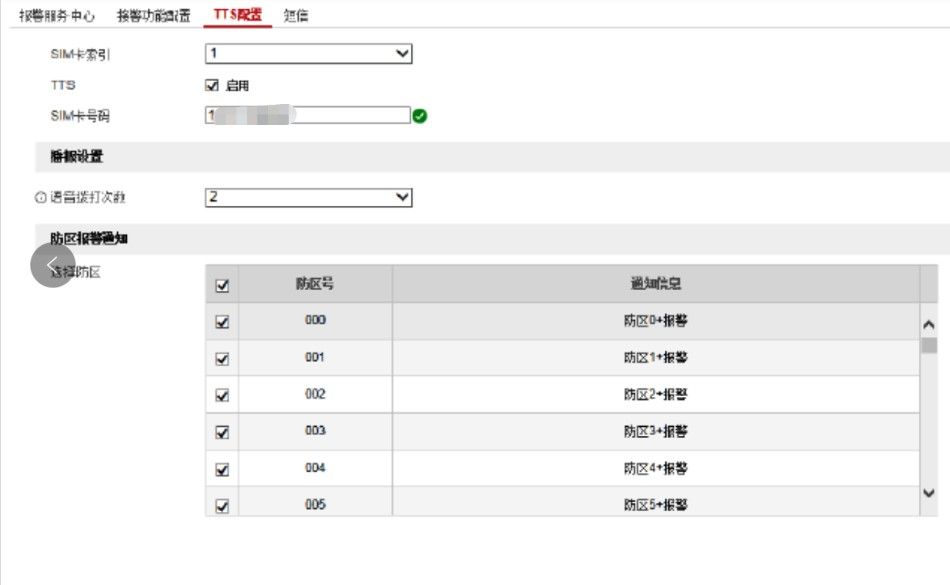The image size is (950, 585).
Task: Click the 防区0+报警 notification cell
Action: tap(656, 320)
